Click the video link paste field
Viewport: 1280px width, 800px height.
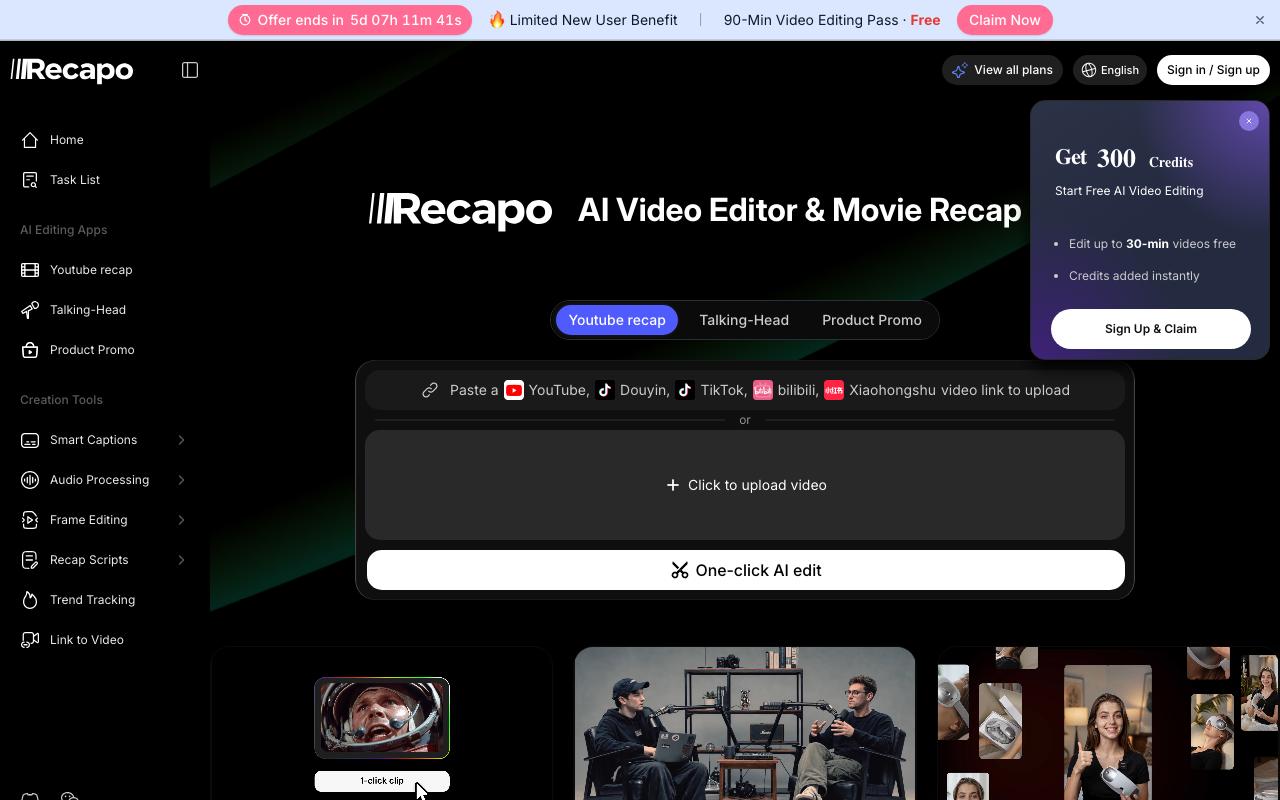[x=745, y=390]
